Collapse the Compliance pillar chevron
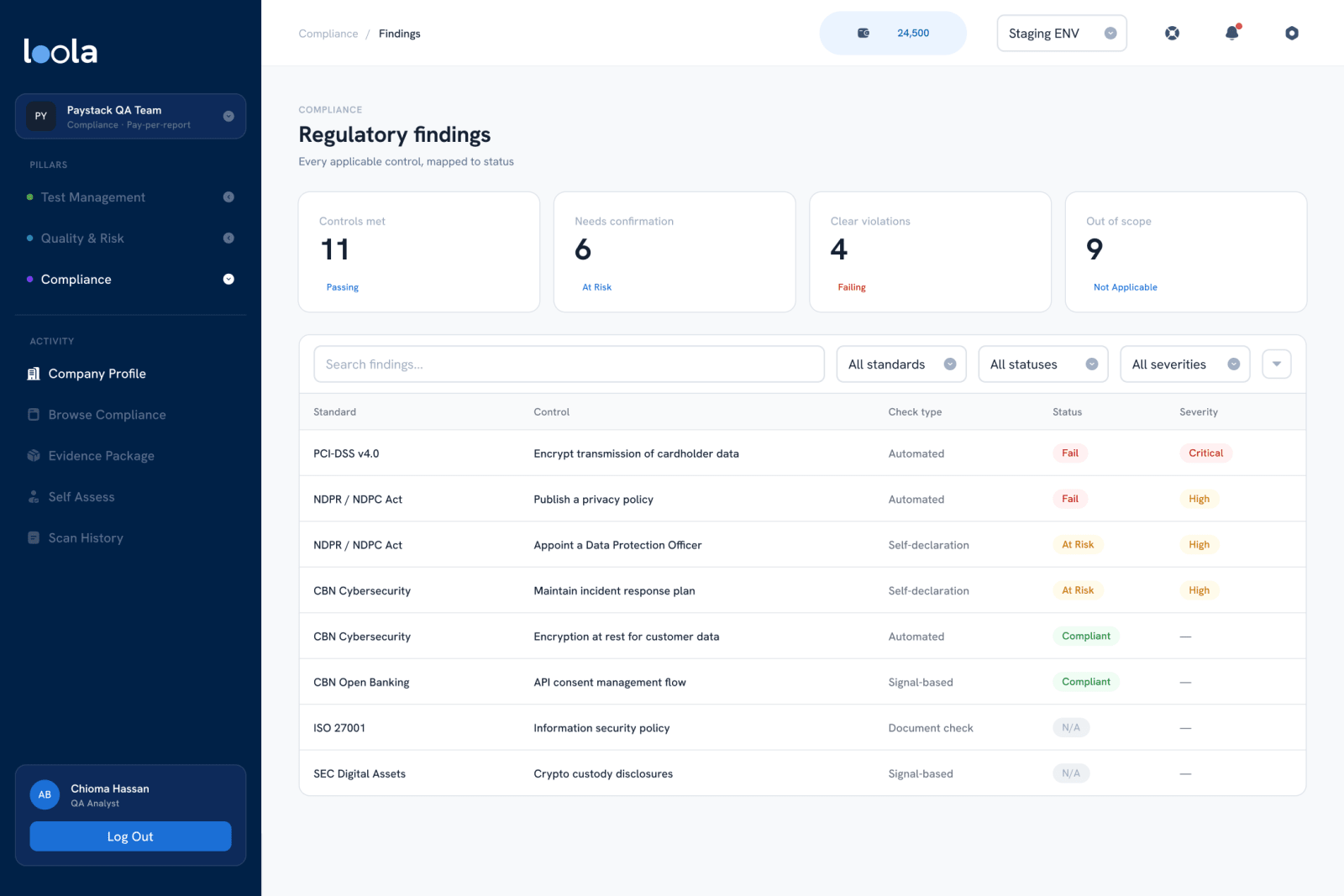This screenshot has width=1344, height=896. (228, 280)
